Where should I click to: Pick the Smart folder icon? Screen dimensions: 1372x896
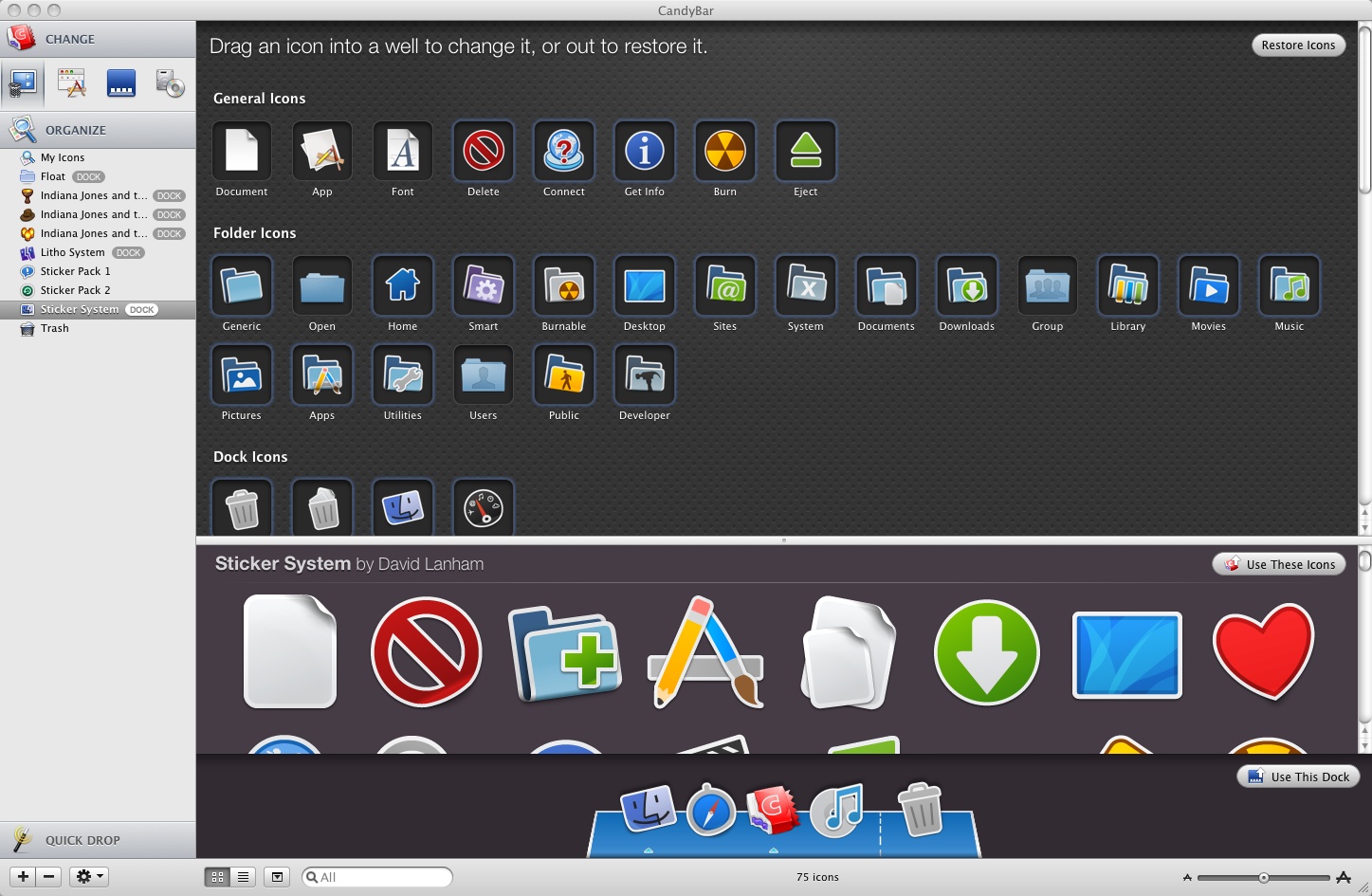(x=484, y=285)
